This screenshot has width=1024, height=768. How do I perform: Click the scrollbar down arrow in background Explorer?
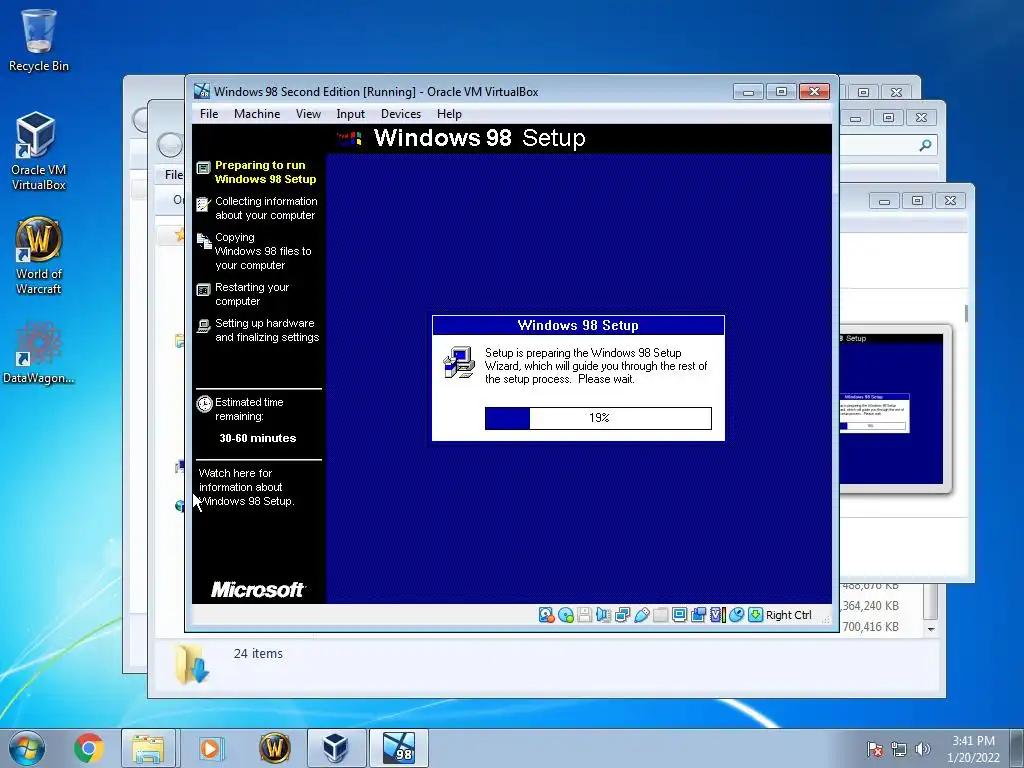[x=931, y=629]
